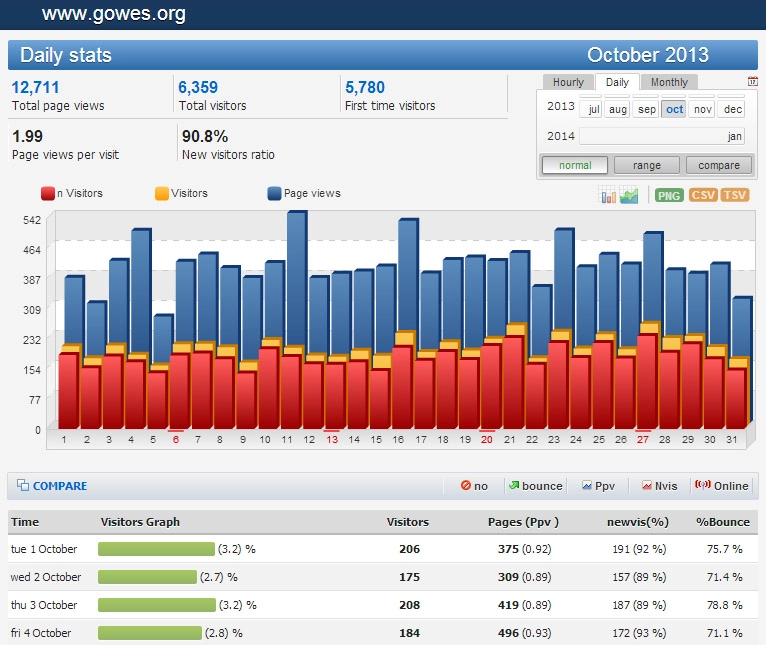Image resolution: width=766 pixels, height=645 pixels.
Task: Download data as CSV
Action: (703, 195)
